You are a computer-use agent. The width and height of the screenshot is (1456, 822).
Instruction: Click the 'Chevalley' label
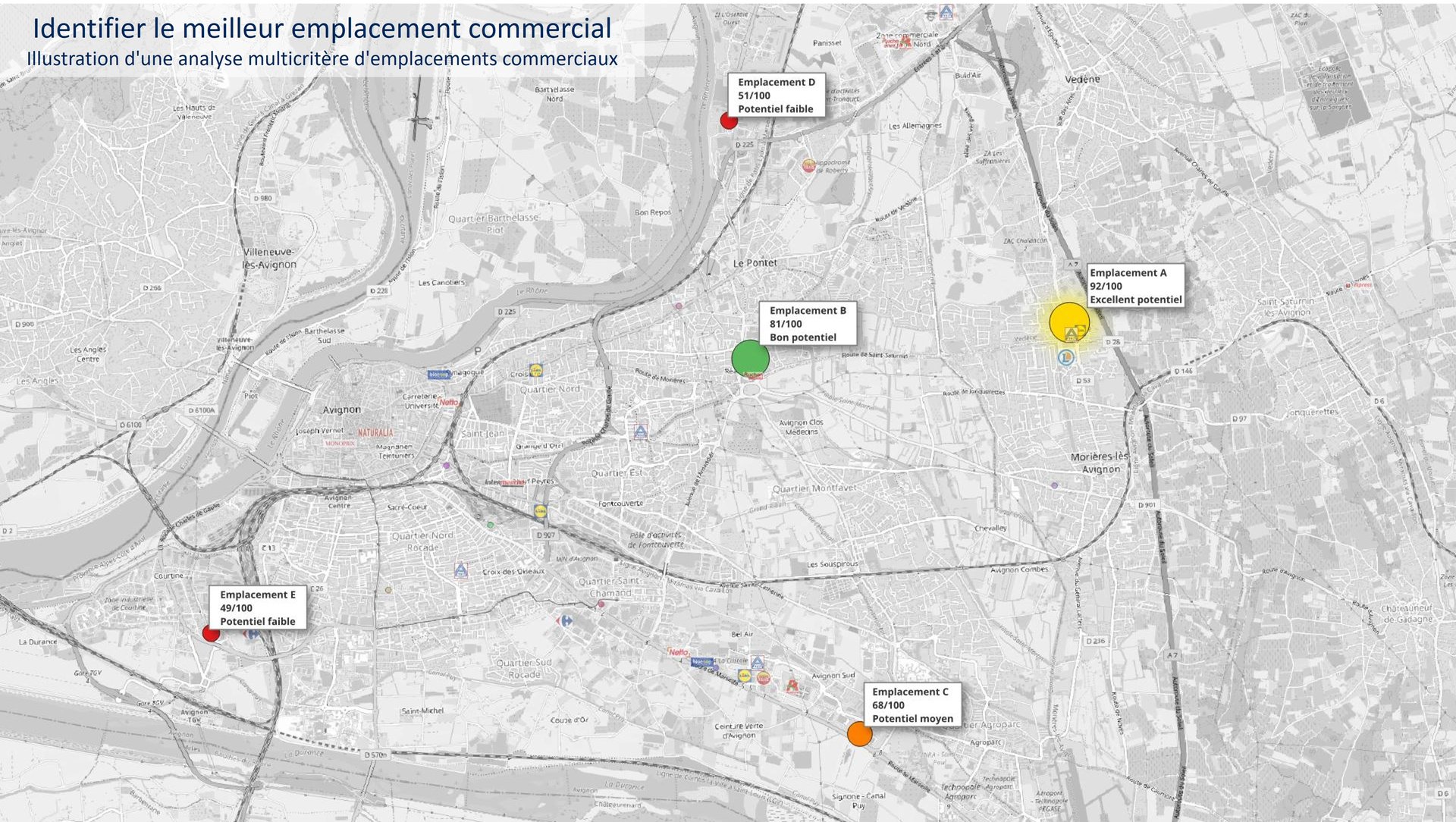990,528
